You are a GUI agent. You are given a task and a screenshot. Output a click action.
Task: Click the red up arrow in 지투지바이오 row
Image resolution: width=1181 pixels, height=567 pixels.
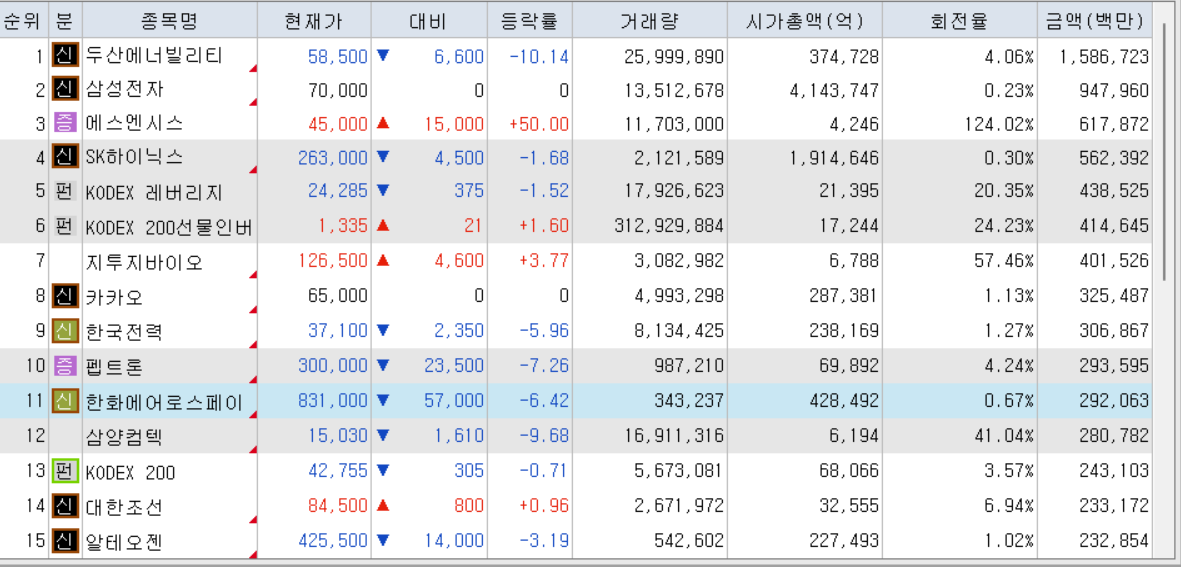pyautogui.click(x=383, y=261)
